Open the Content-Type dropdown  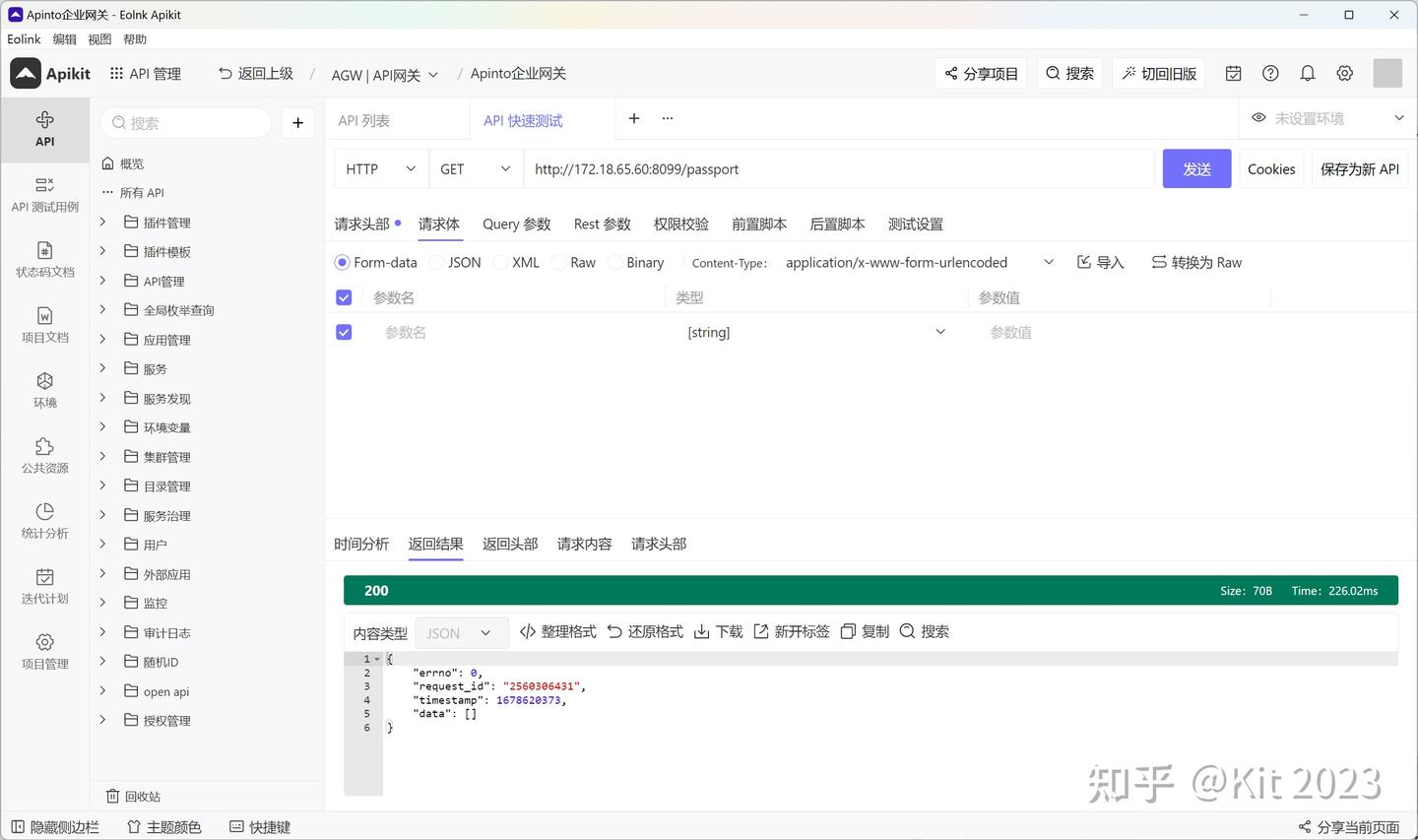tap(920, 263)
